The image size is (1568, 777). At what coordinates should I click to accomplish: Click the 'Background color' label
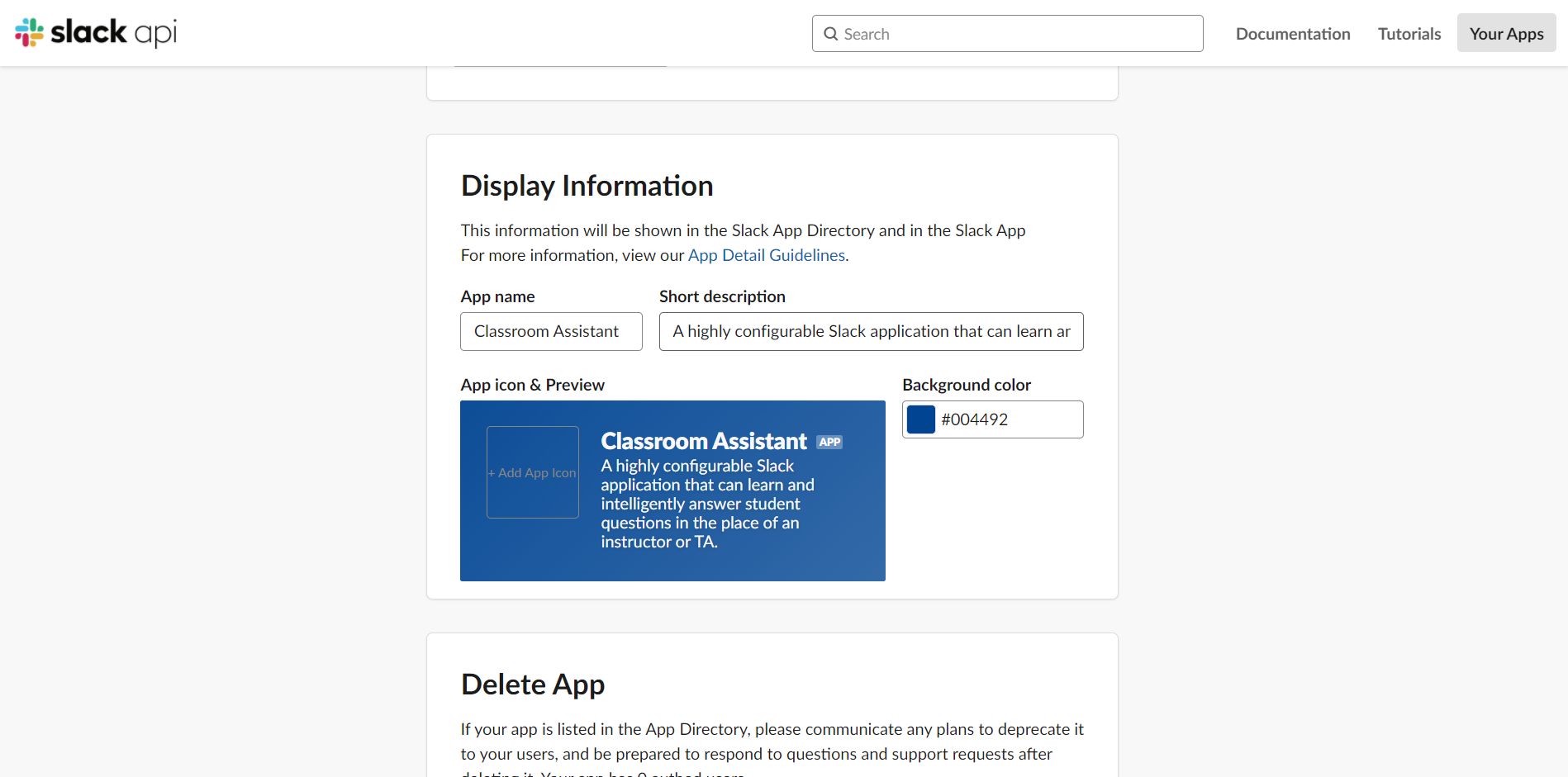pyautogui.click(x=967, y=385)
